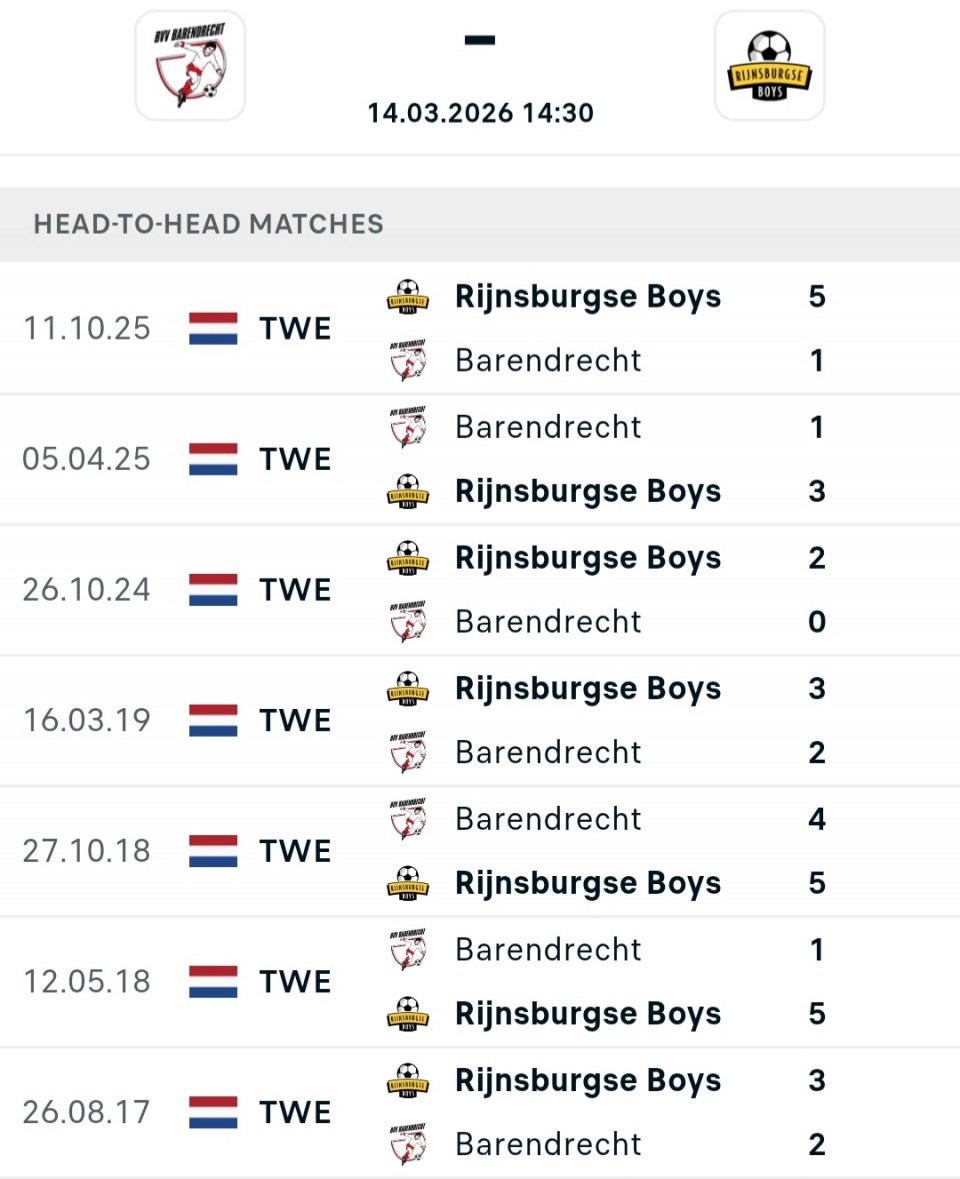
Task: Select TWE league label for 26.08.17 match
Action: click(x=295, y=1112)
